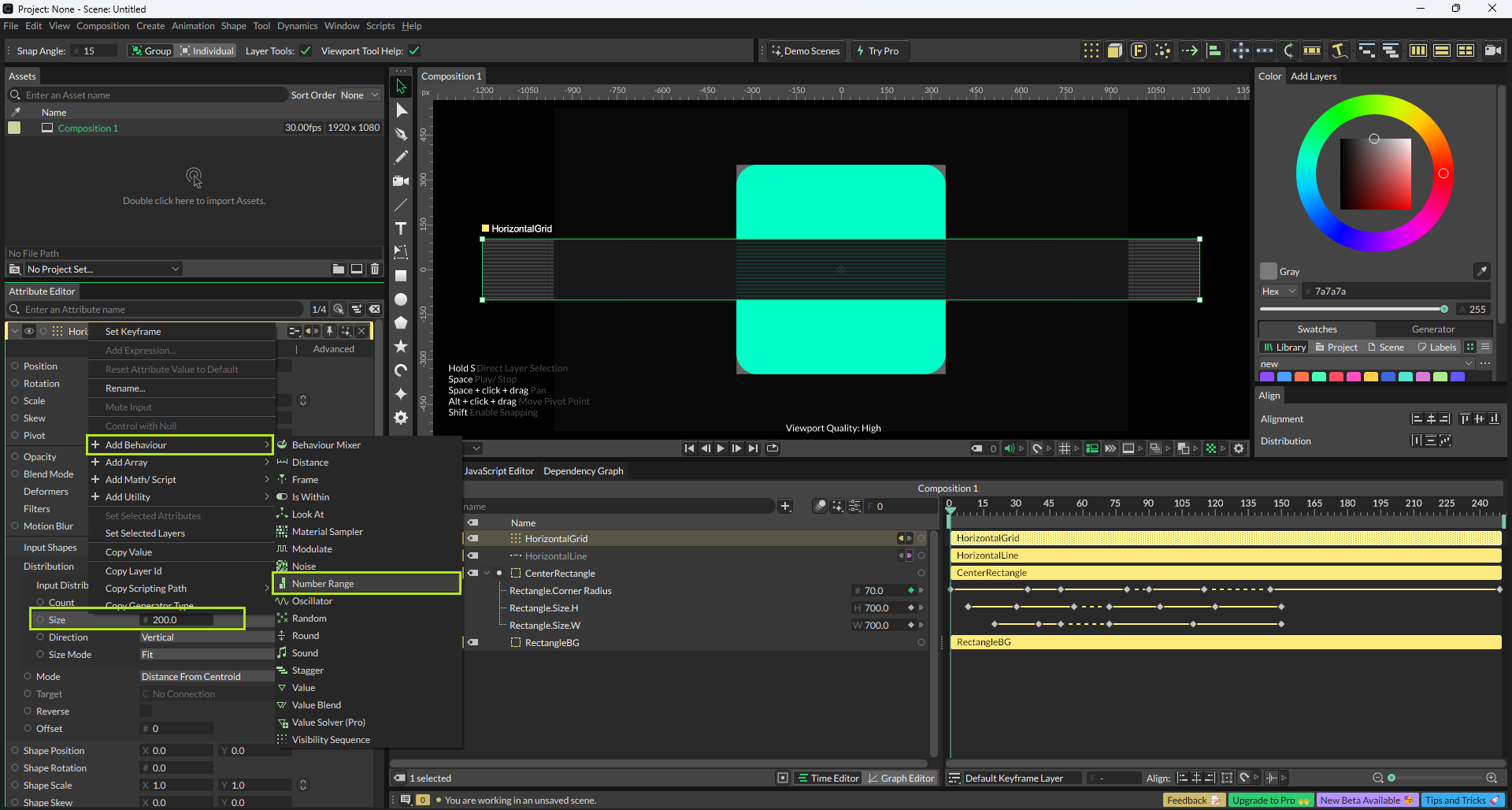Click the Size value input field
The width and height of the screenshot is (1512, 810).
177,620
